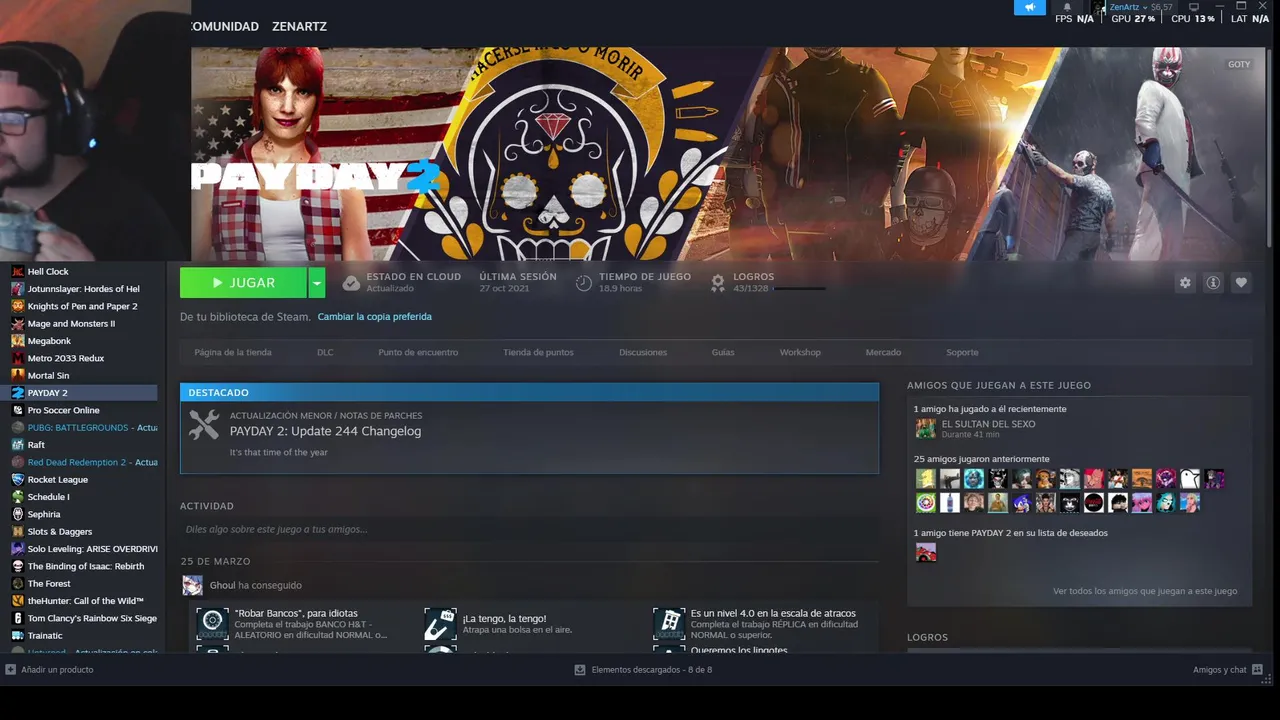Expand the green Jugar dropdown arrow
Screen dimensions: 1280x720
tap(316, 283)
